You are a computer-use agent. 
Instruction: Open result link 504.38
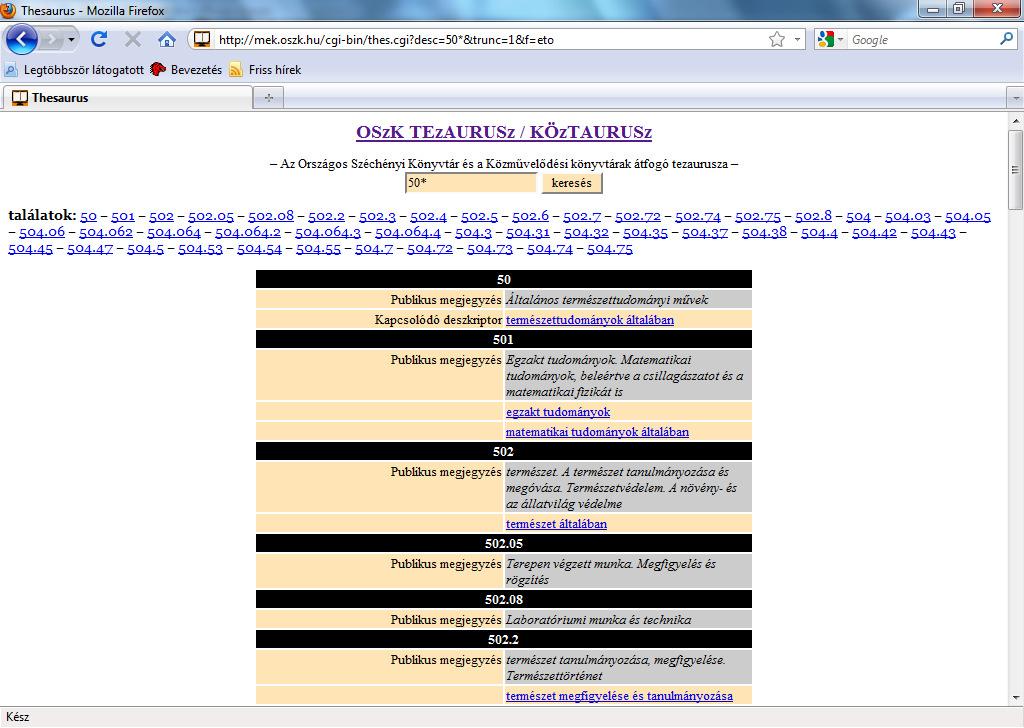(x=764, y=232)
